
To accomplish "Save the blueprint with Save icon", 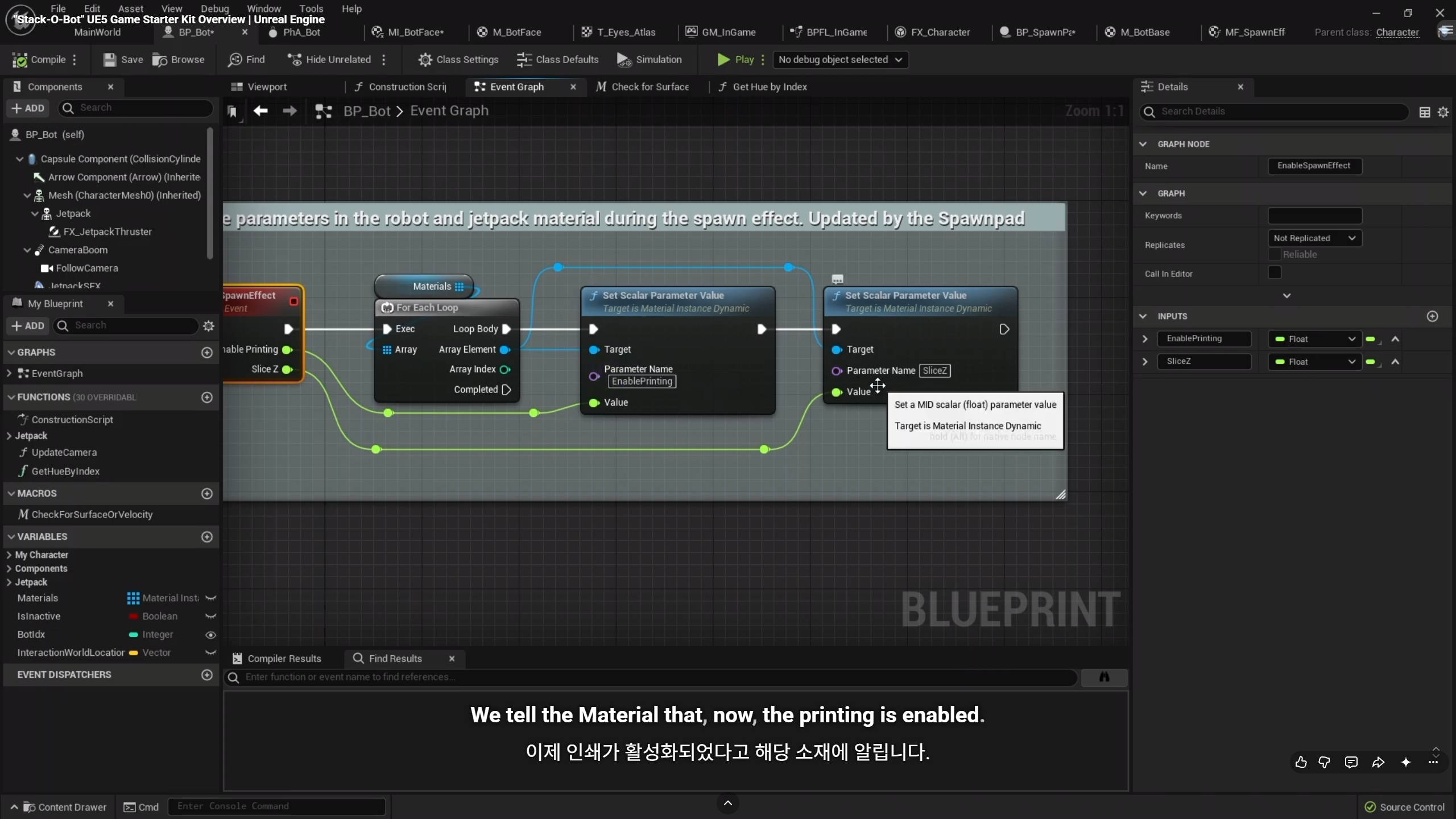I will [x=123, y=60].
